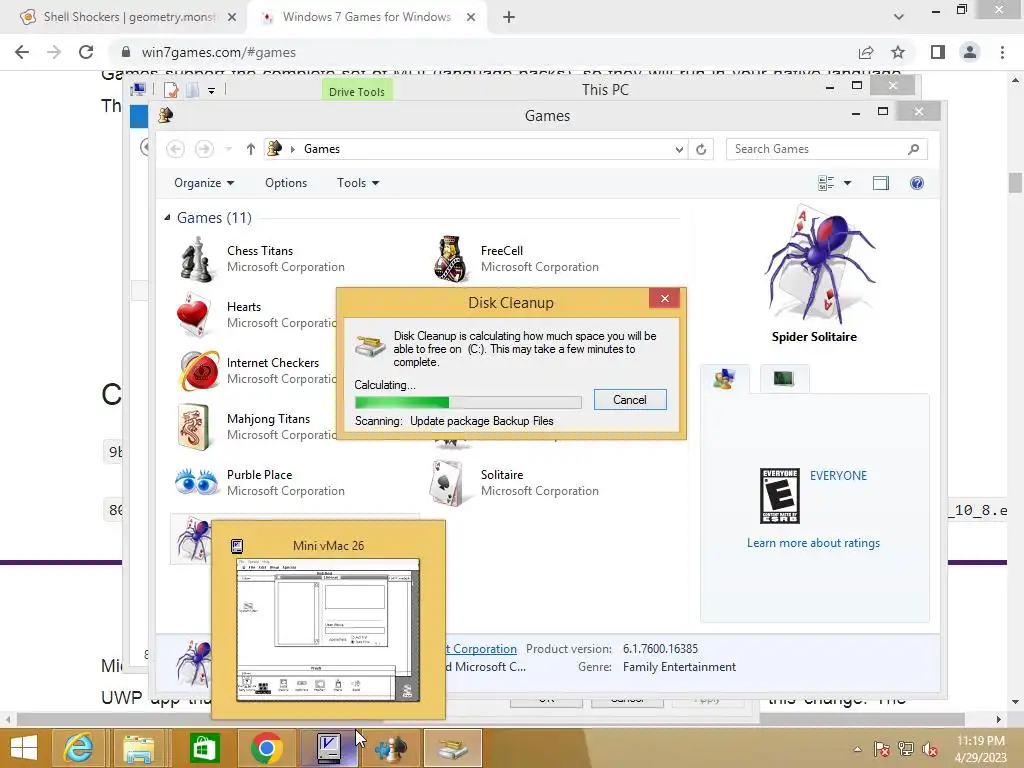Click the muted volume tray icon

point(930,749)
